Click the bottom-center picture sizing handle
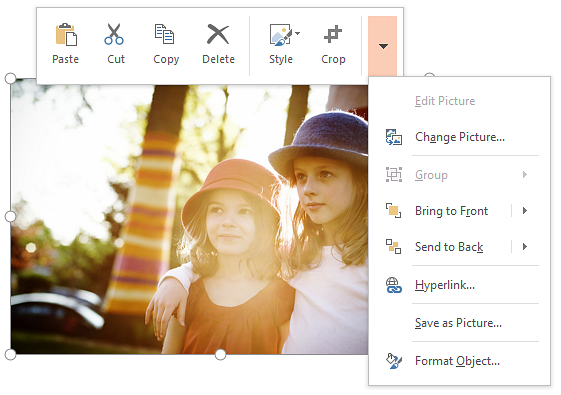The image size is (561, 395). (220, 354)
